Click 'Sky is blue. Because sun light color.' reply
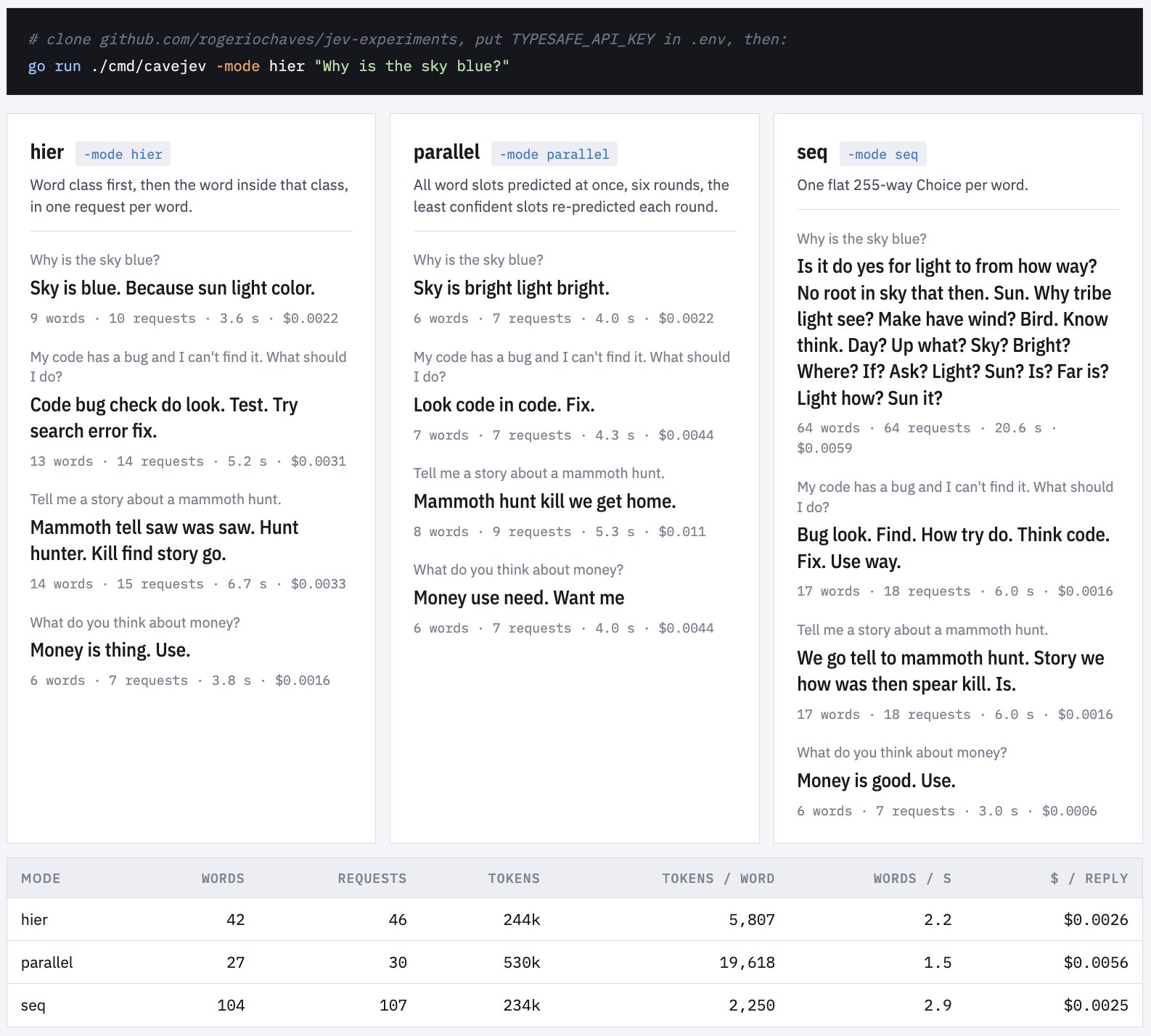Image resolution: width=1151 pixels, height=1036 pixels. [x=173, y=288]
